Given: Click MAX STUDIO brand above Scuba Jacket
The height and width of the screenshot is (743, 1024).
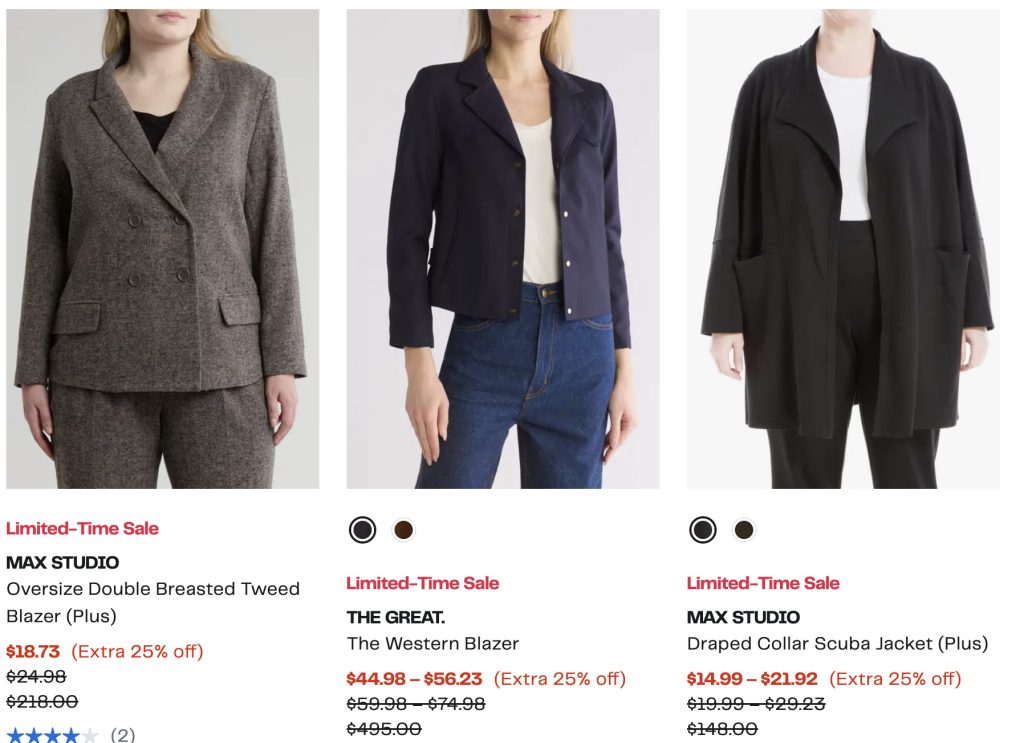Looking at the screenshot, I should [743, 617].
